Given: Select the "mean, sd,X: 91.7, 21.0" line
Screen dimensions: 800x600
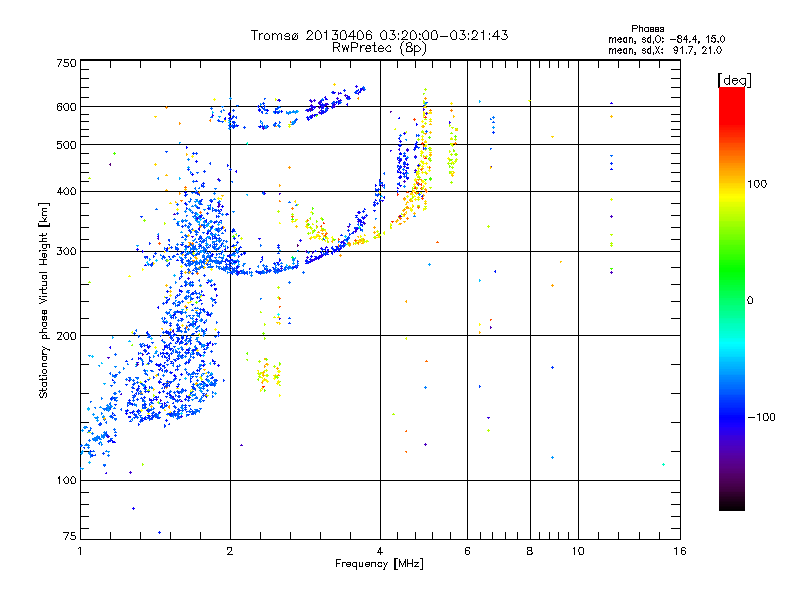Looking at the screenshot, I should tap(665, 51).
